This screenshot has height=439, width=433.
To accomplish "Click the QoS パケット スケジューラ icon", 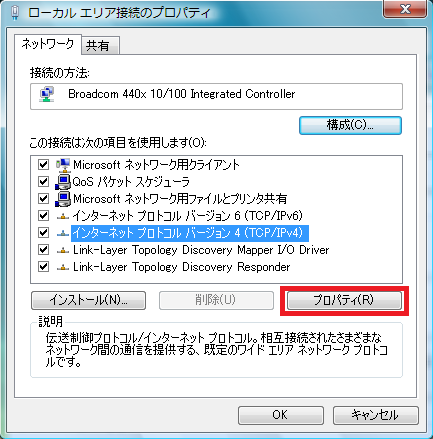I will tap(63, 182).
